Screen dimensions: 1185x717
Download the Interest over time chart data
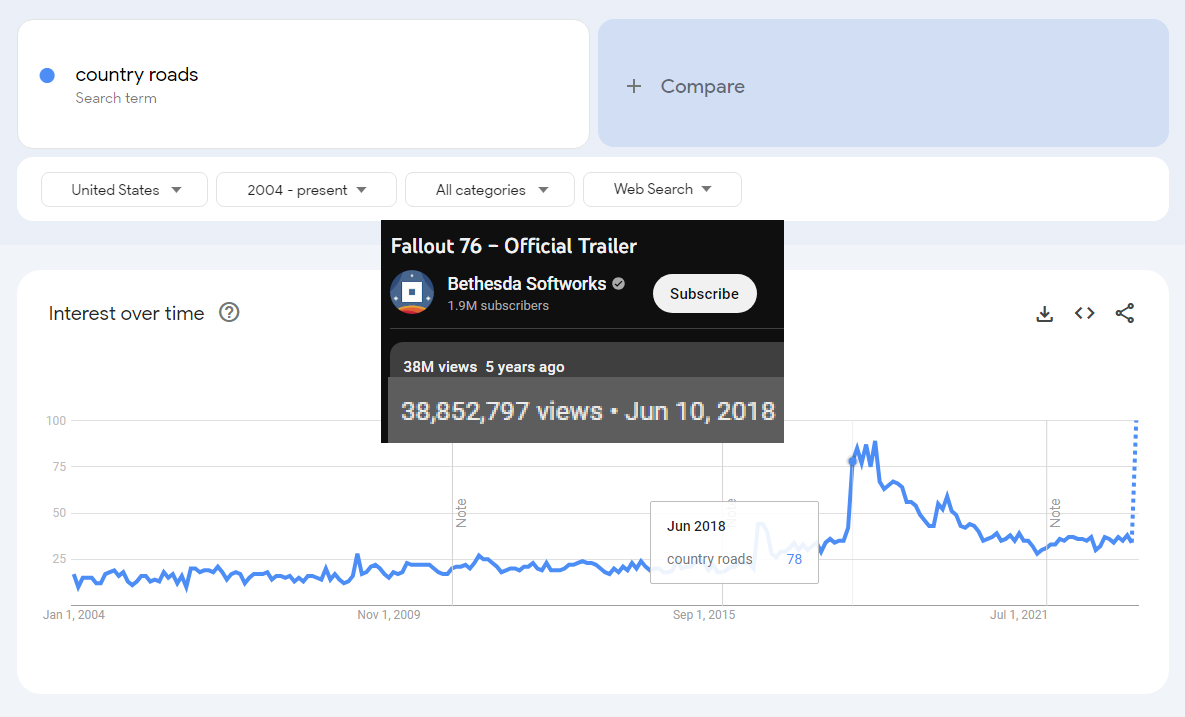point(1044,314)
